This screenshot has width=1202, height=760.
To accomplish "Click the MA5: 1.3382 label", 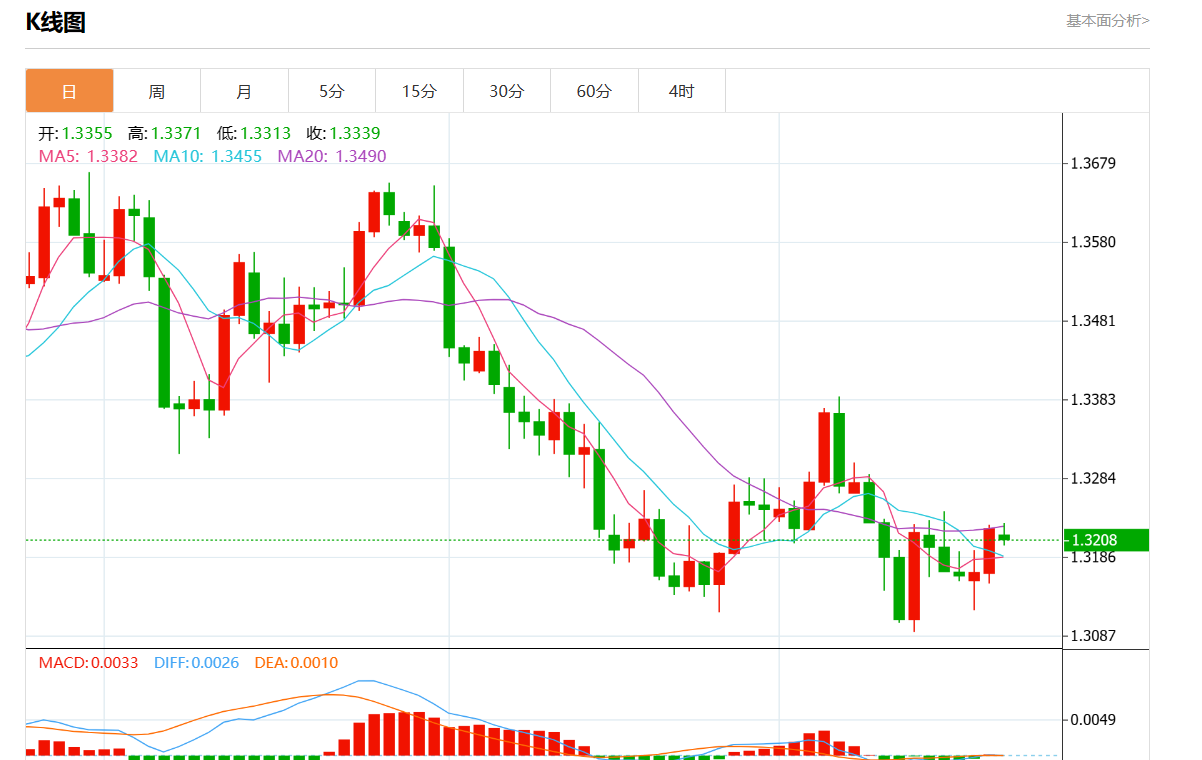I will (x=88, y=156).
